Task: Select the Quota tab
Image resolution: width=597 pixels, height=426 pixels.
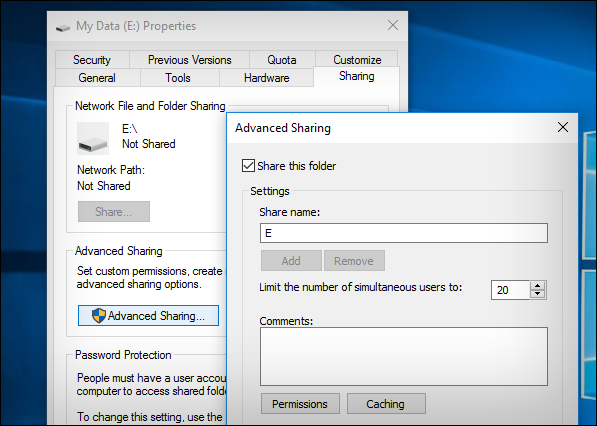Action: click(x=282, y=60)
